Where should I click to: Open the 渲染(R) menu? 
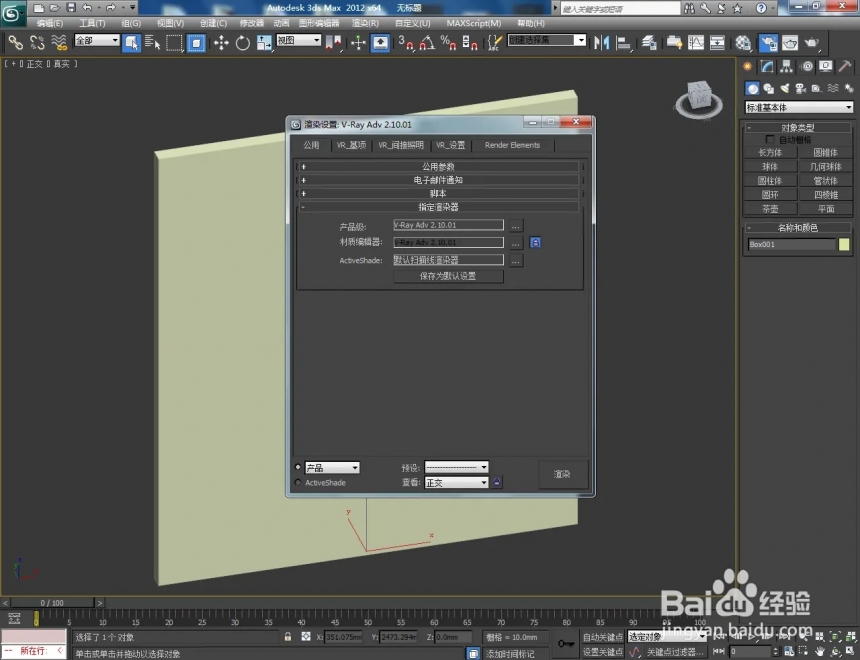coord(365,23)
